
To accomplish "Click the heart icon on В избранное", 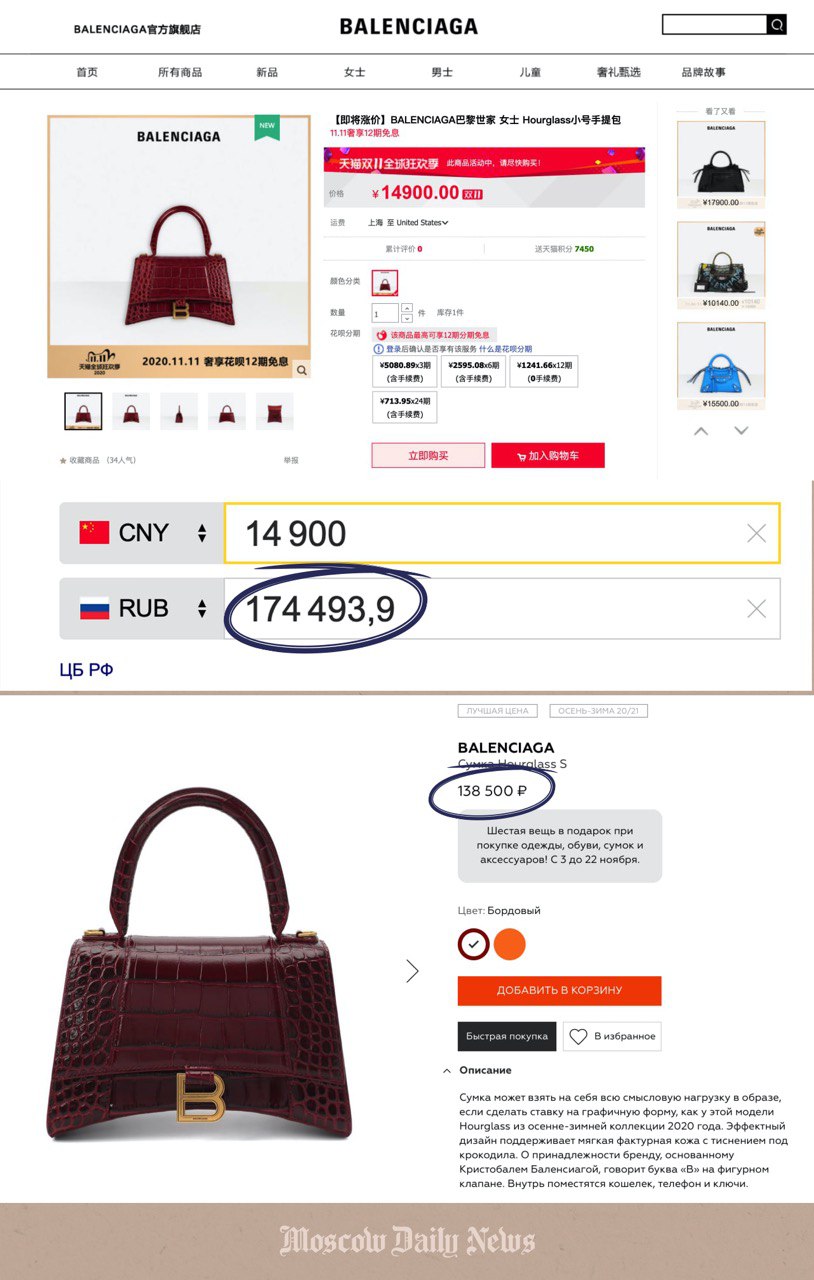I will (578, 1036).
